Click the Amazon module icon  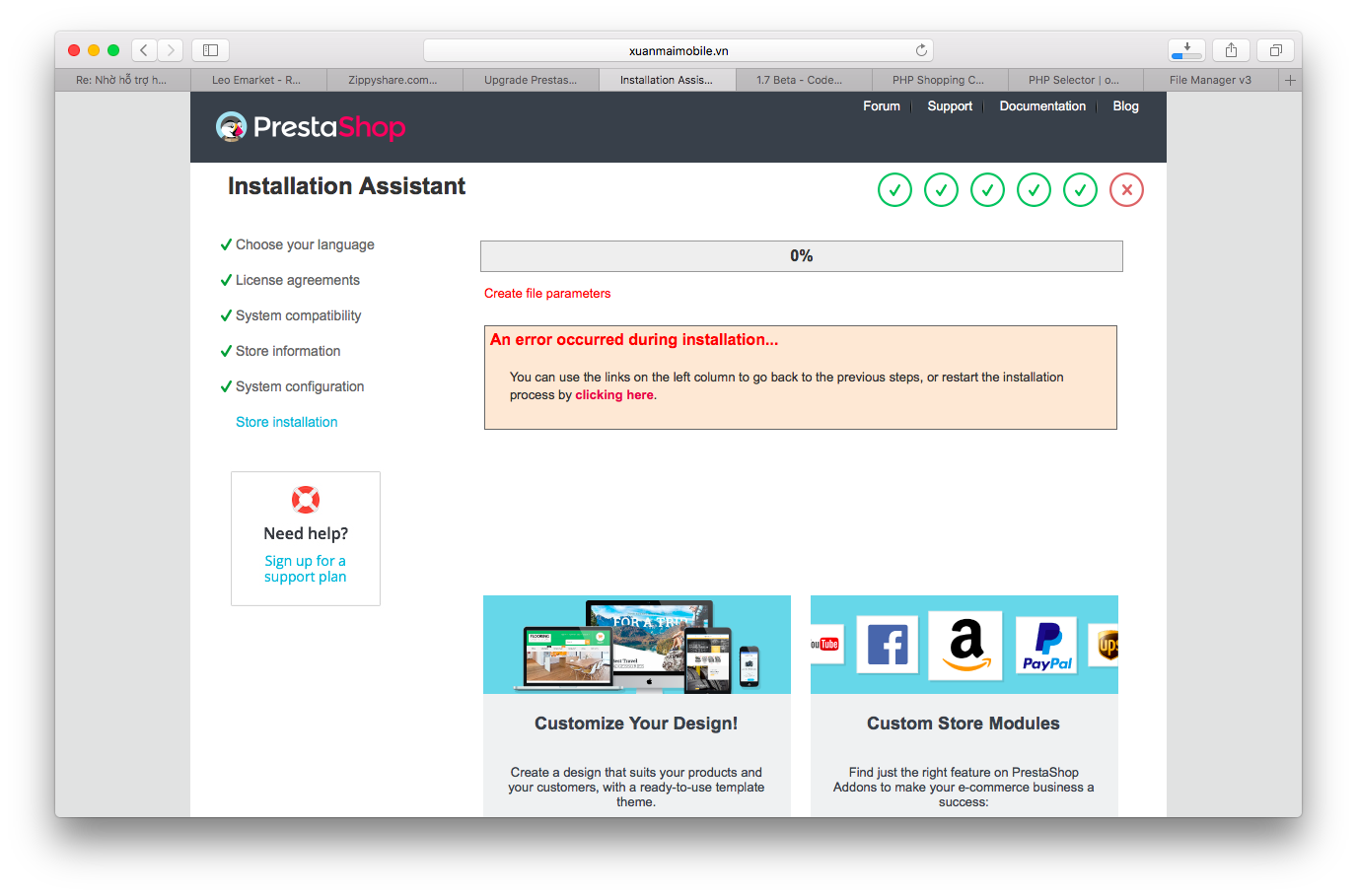(x=965, y=646)
